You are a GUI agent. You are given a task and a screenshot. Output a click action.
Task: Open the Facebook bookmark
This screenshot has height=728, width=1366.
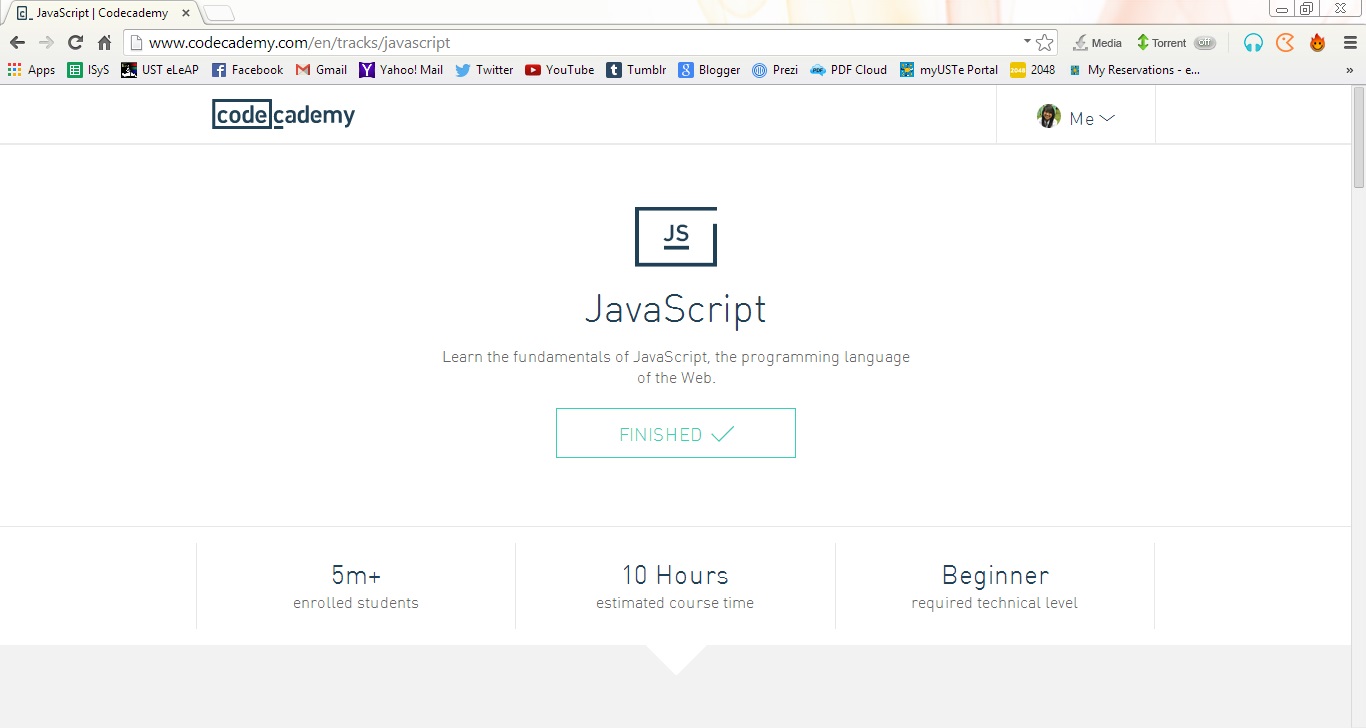[x=247, y=70]
